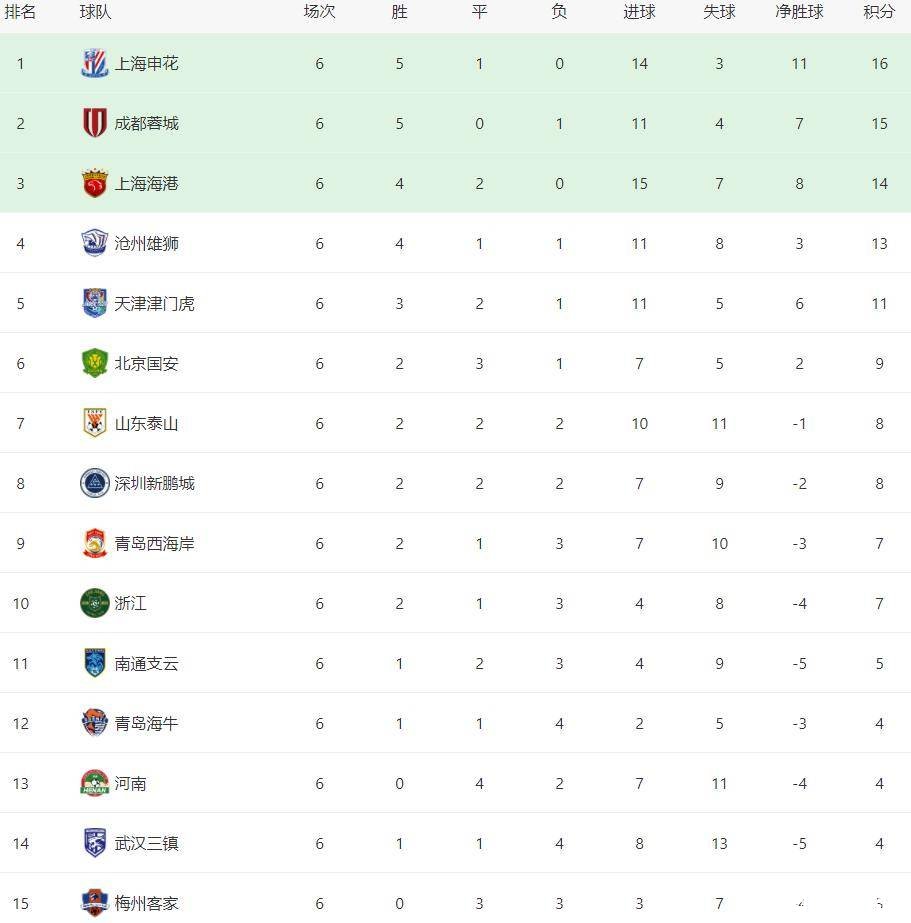The height and width of the screenshot is (923, 911).
Task: Click the Shandong Taishan team logo
Action: (94, 424)
